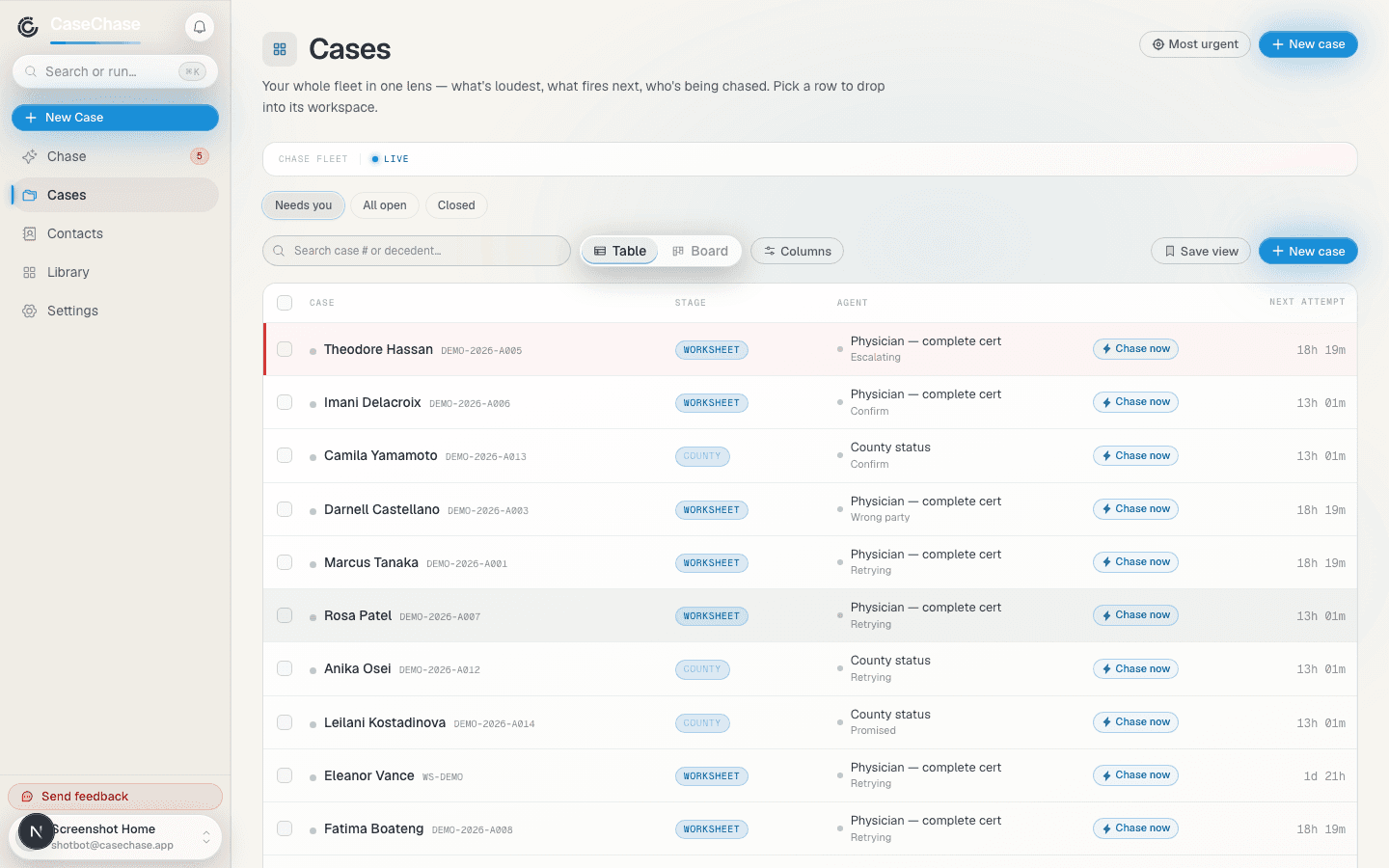This screenshot has height=868, width=1389.
Task: Check the Rosa Patel row checkbox
Action: [x=285, y=615]
